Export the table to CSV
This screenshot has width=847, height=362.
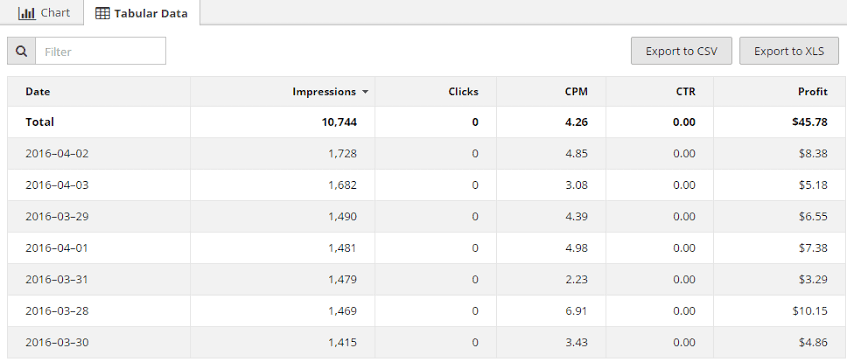pyautogui.click(x=681, y=51)
